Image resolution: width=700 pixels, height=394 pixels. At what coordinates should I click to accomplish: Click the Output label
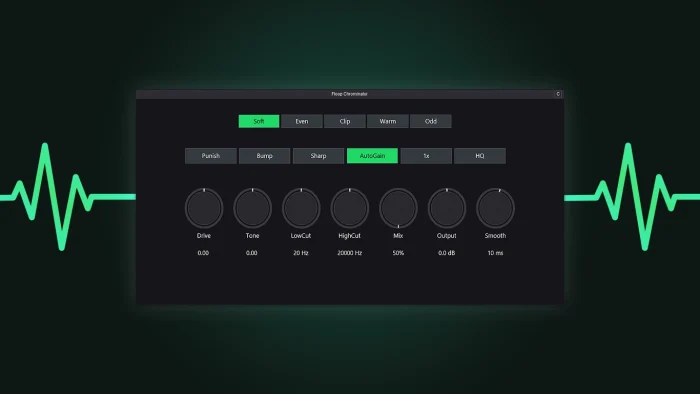pyautogui.click(x=447, y=236)
